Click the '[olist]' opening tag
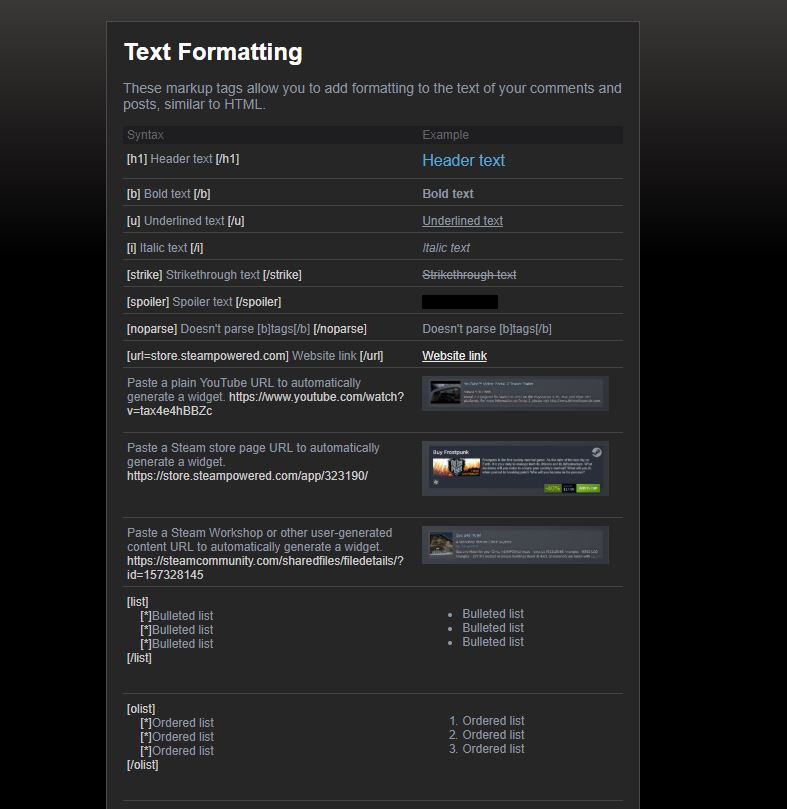 [x=141, y=709]
